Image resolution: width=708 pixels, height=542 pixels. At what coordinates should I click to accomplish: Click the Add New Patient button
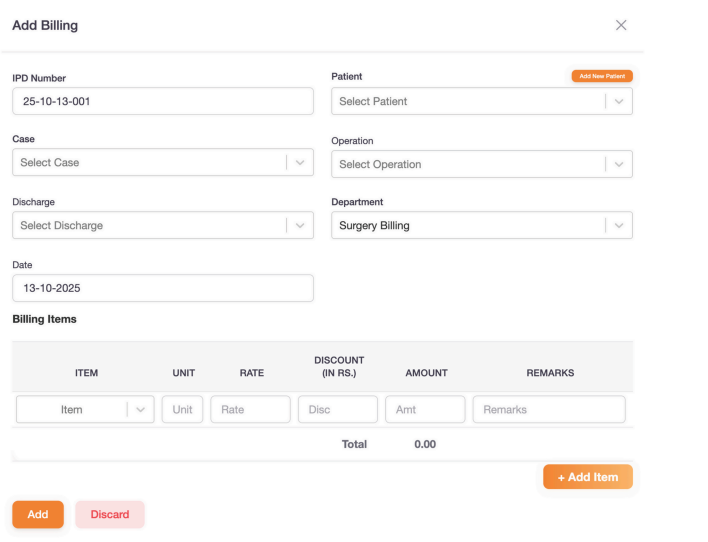(x=602, y=76)
